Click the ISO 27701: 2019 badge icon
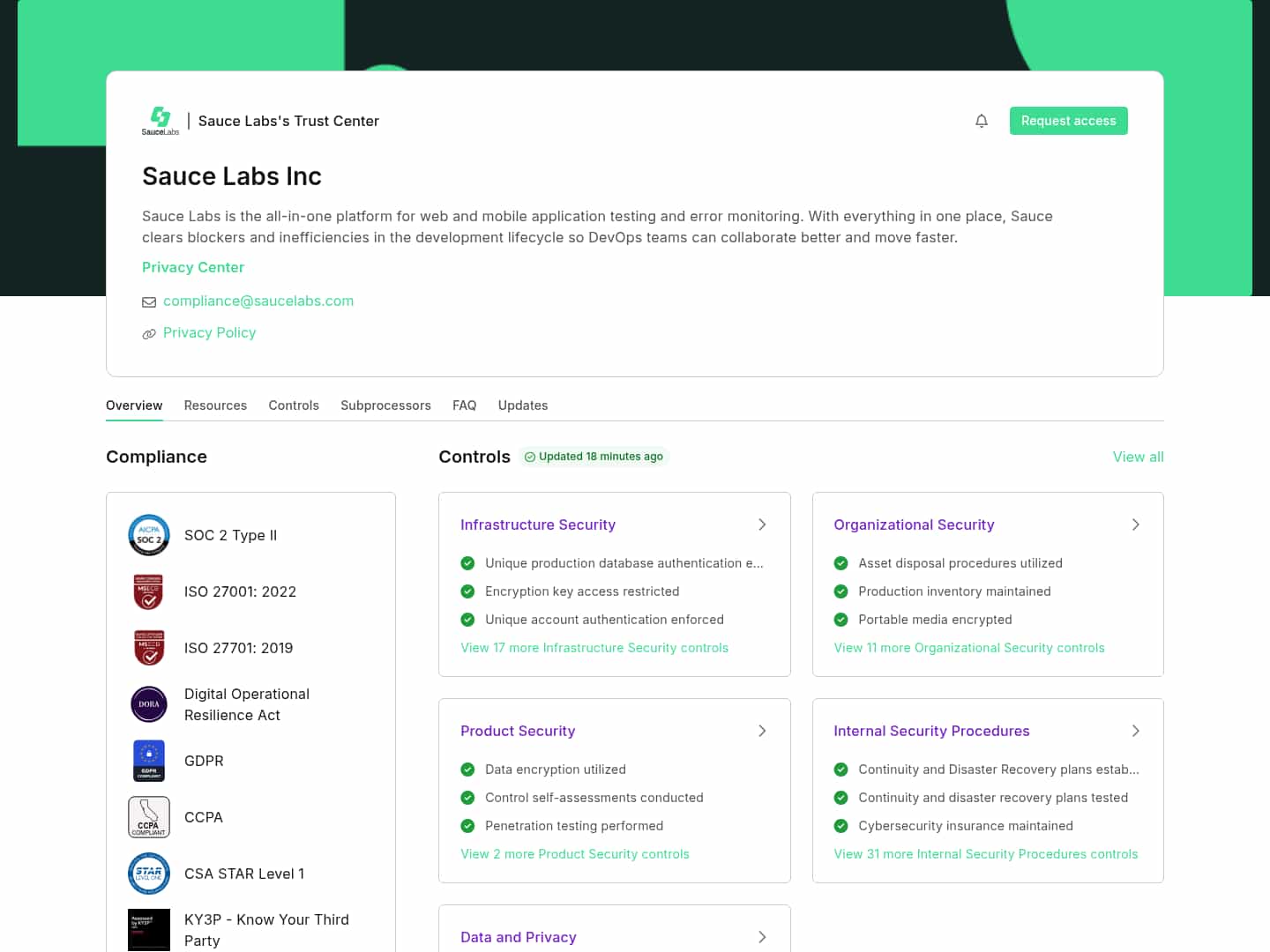Viewport: 1270px width, 952px height. click(x=149, y=648)
